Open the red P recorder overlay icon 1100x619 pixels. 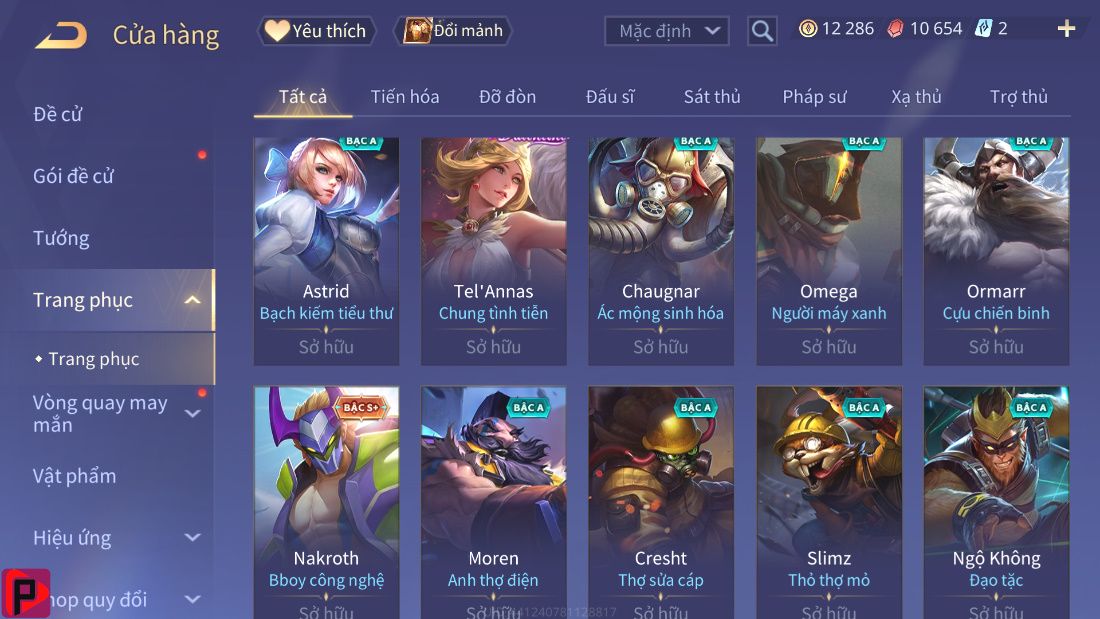point(25,593)
